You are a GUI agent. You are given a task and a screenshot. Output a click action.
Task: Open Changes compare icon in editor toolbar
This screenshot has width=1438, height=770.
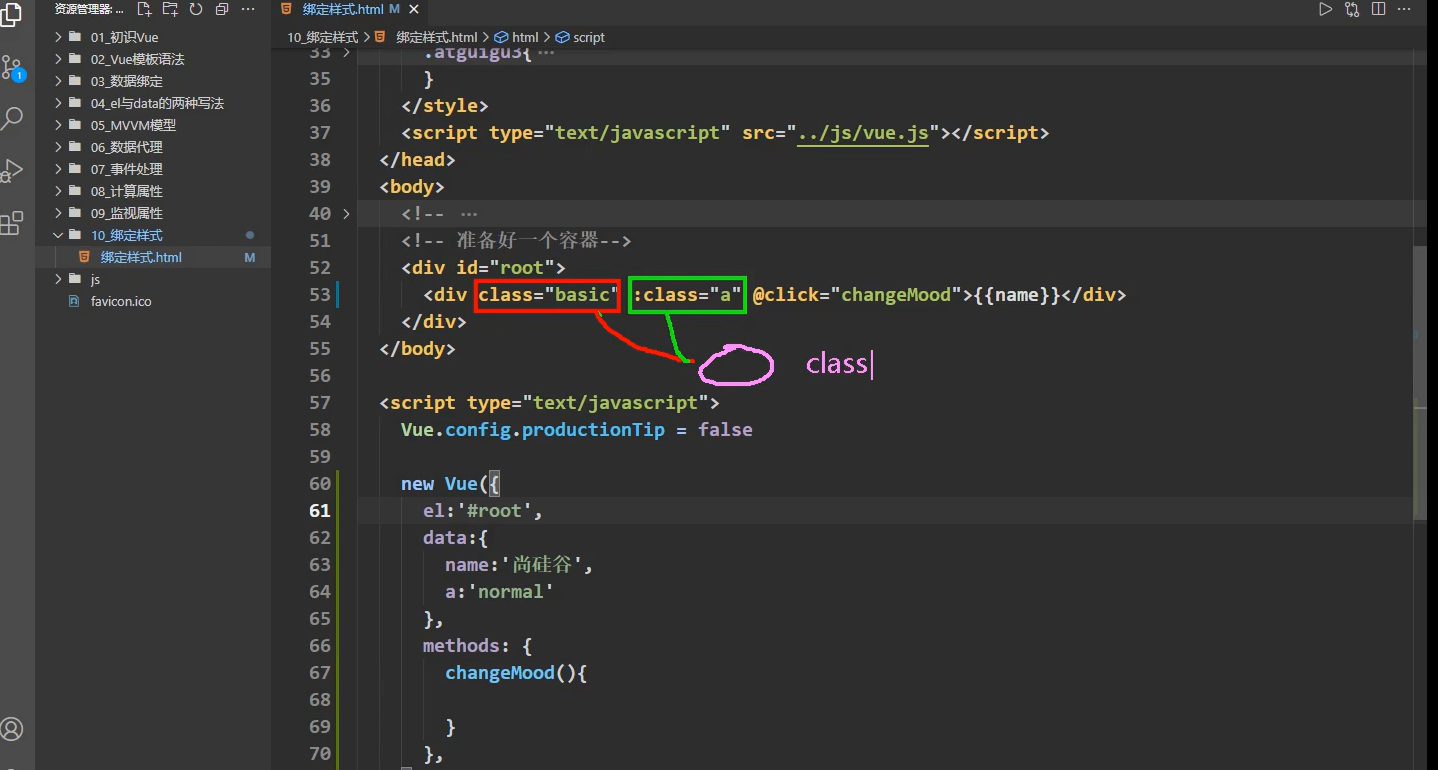point(1352,9)
